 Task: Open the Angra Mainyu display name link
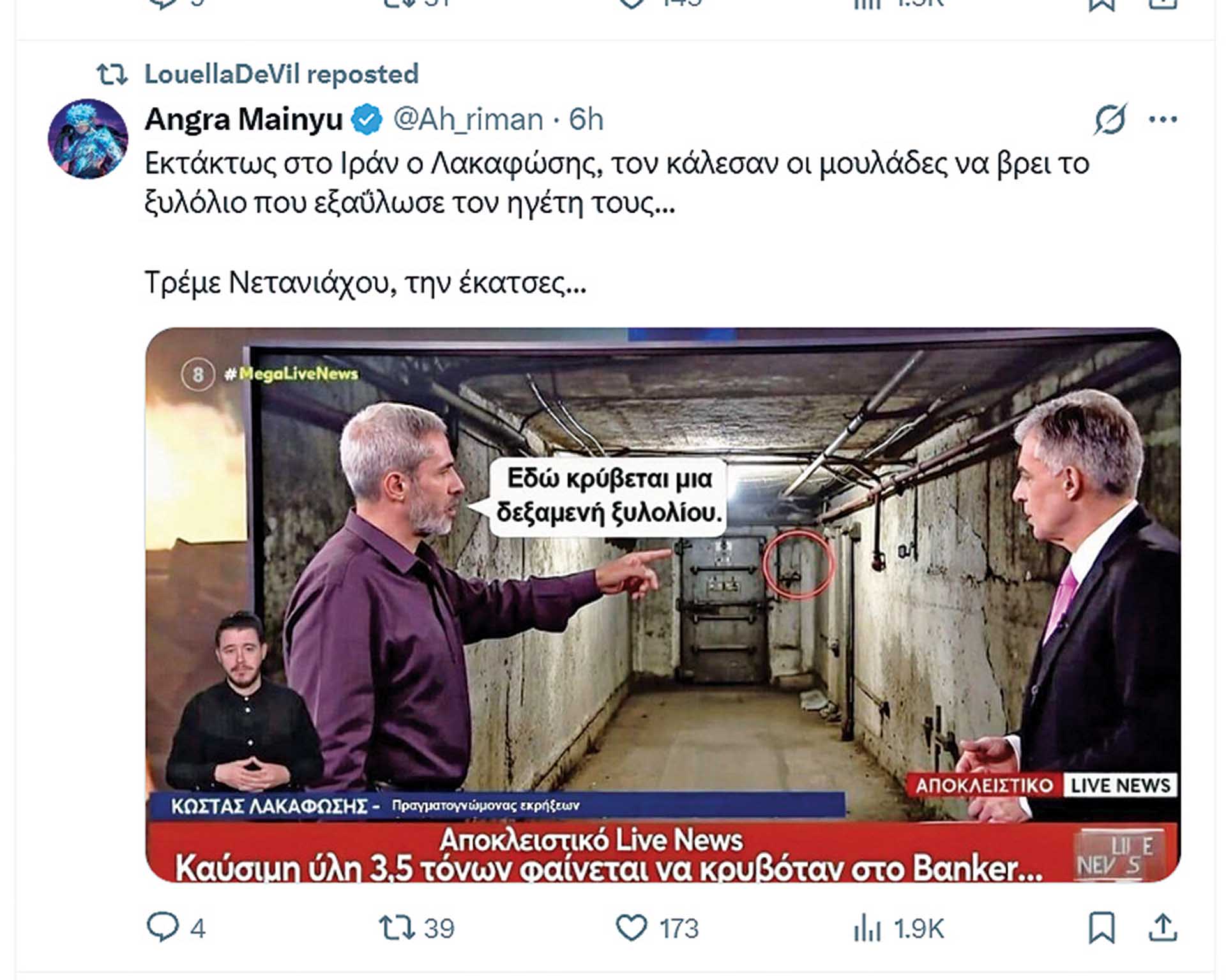click(244, 119)
